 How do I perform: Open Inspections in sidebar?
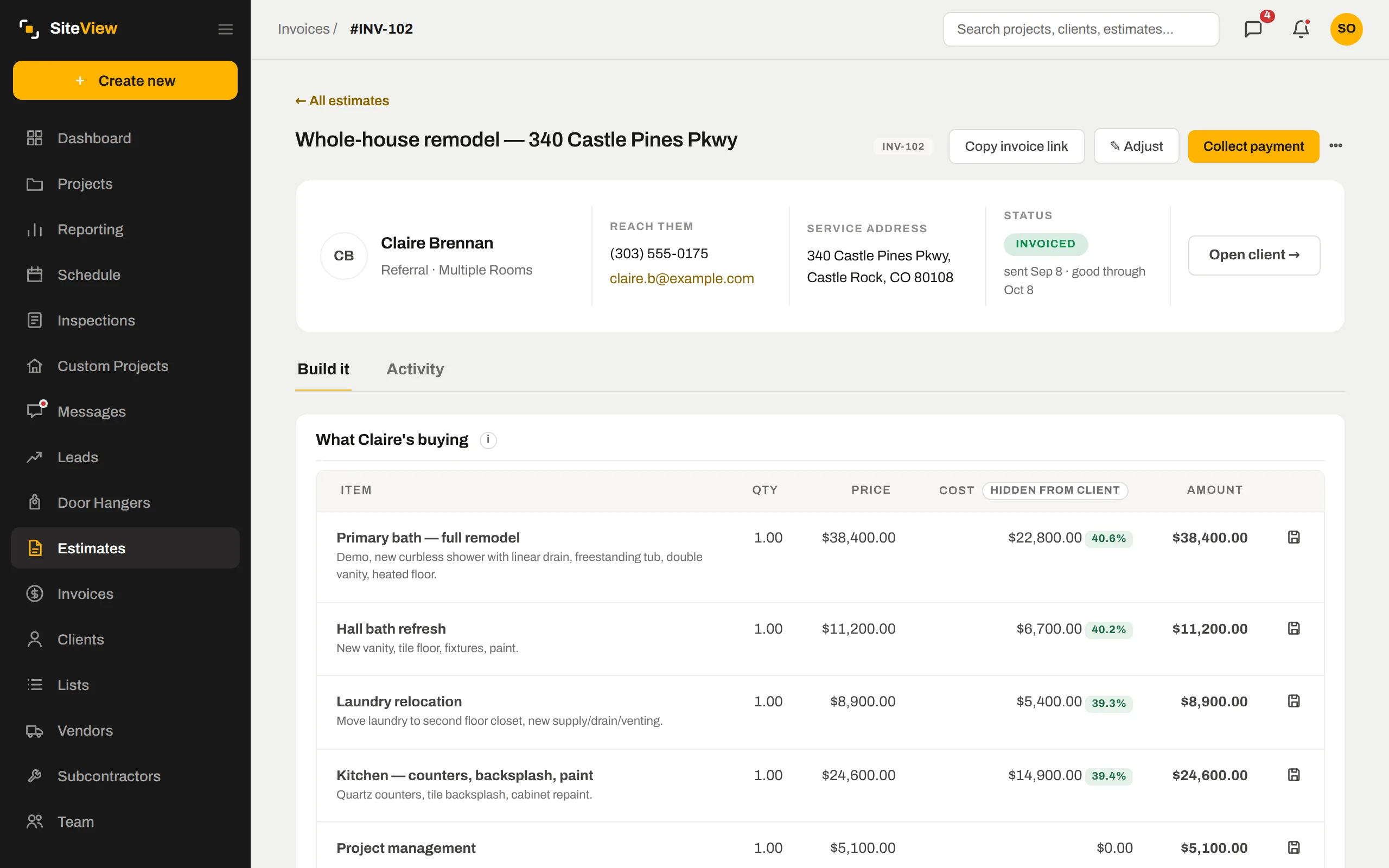coord(125,320)
